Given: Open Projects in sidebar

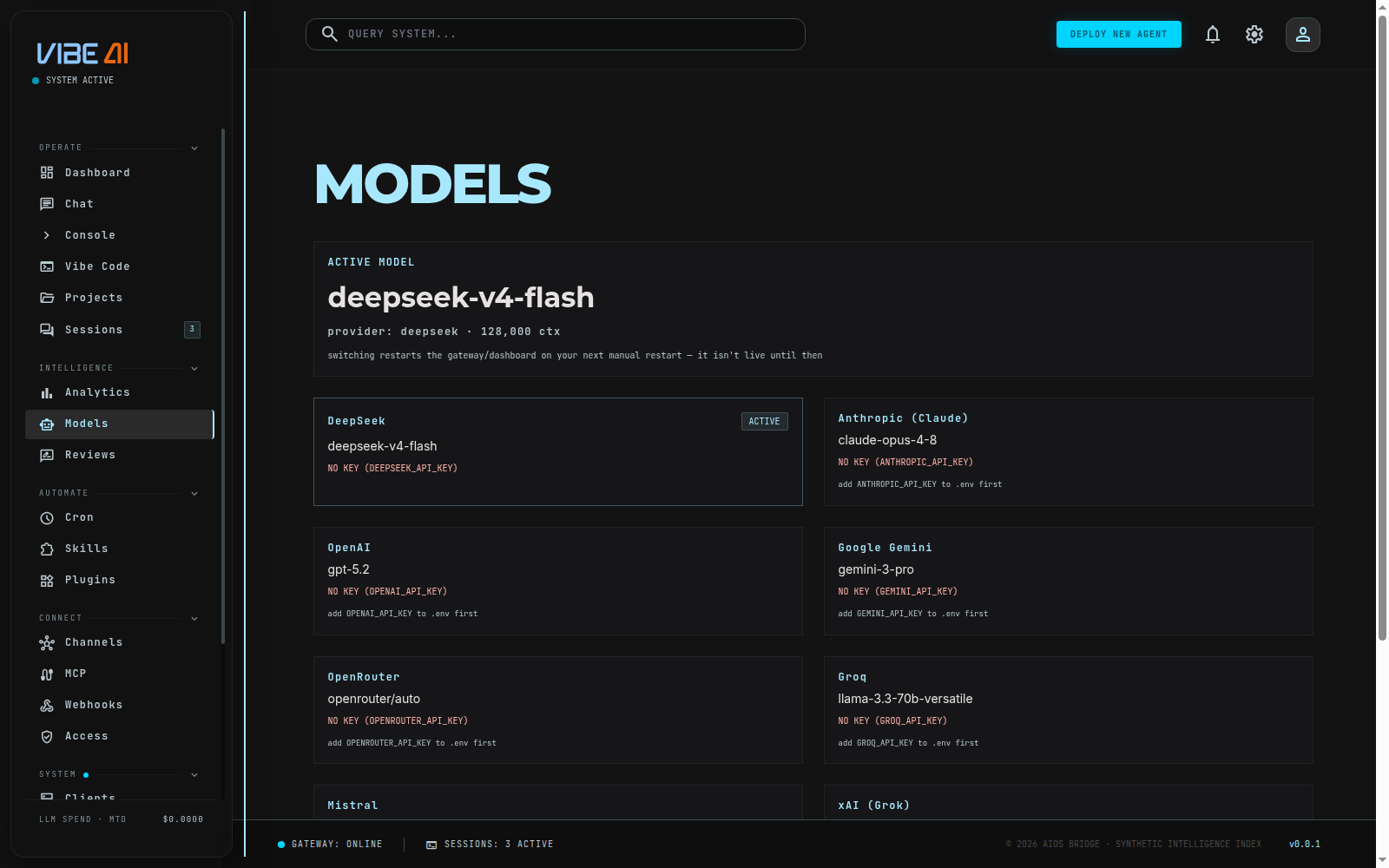Looking at the screenshot, I should [x=120, y=298].
